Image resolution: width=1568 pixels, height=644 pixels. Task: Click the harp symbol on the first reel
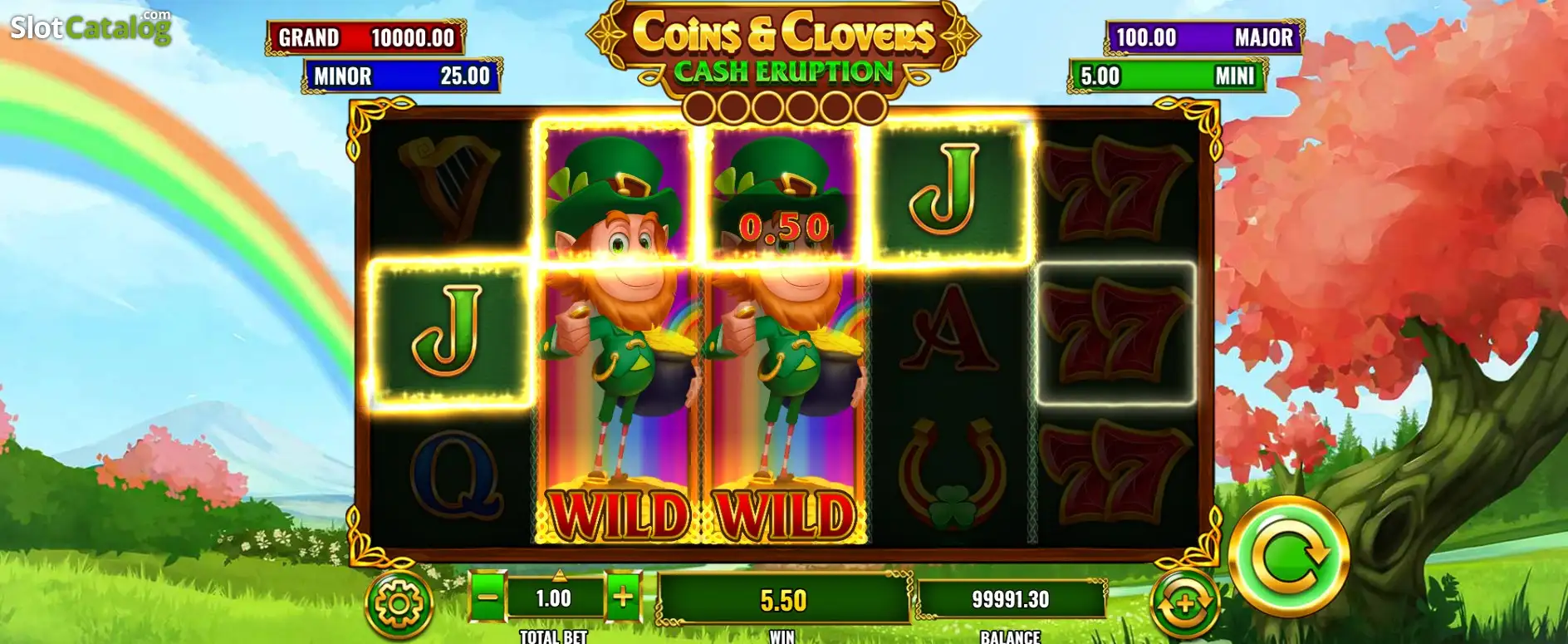tap(449, 188)
